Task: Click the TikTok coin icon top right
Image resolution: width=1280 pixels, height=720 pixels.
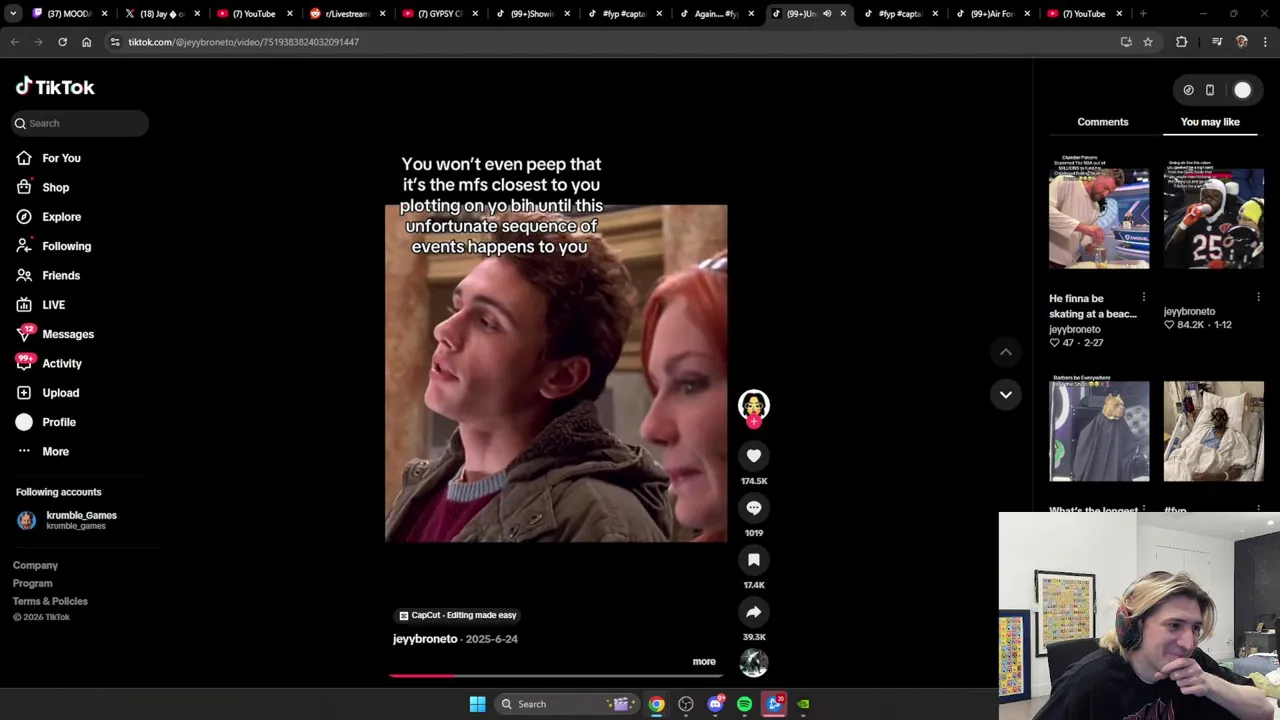Action: point(1188,90)
